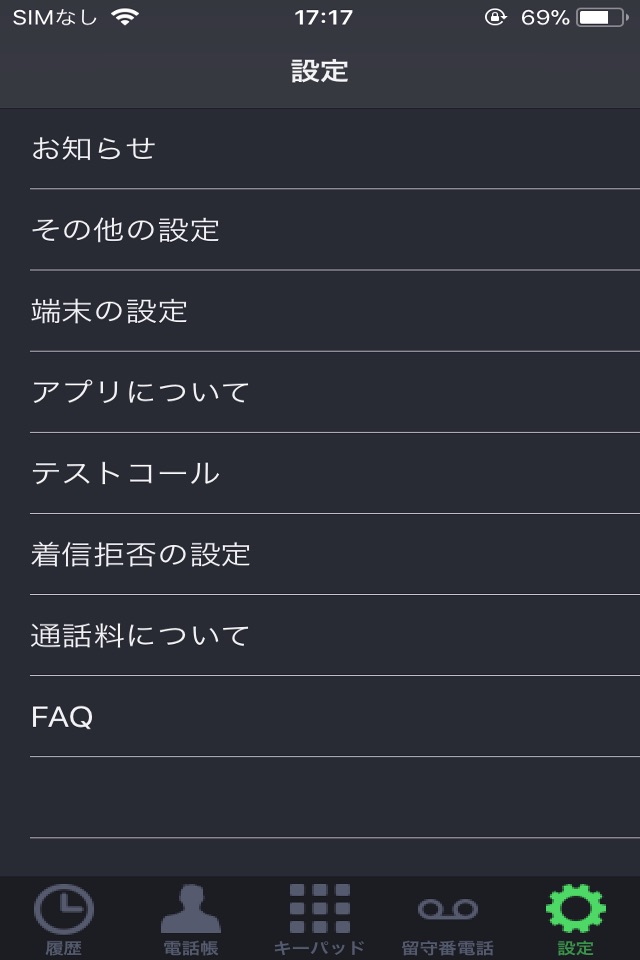Tap the Wi-Fi signal icon in status bar
Screen dimensions: 640x960
[x=126, y=17]
